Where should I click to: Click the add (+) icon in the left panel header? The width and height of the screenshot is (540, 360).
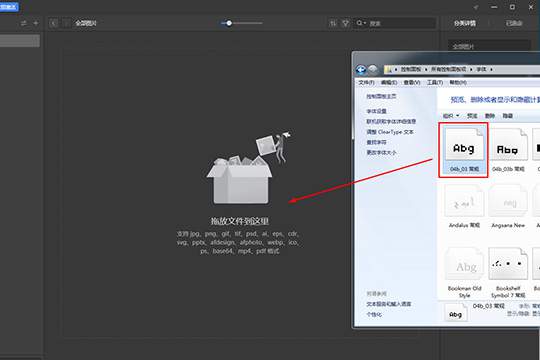(36, 23)
